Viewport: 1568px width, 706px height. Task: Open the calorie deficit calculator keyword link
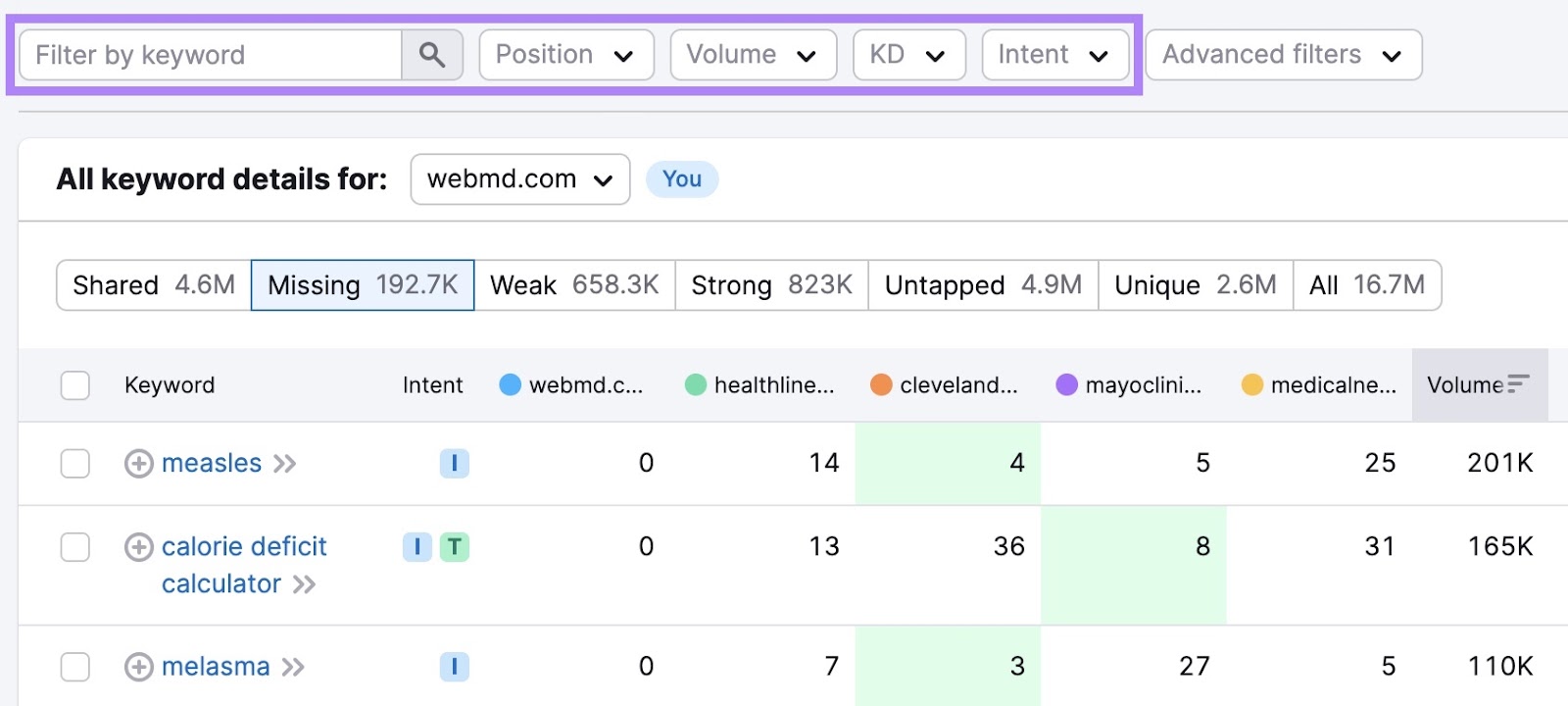tap(243, 547)
